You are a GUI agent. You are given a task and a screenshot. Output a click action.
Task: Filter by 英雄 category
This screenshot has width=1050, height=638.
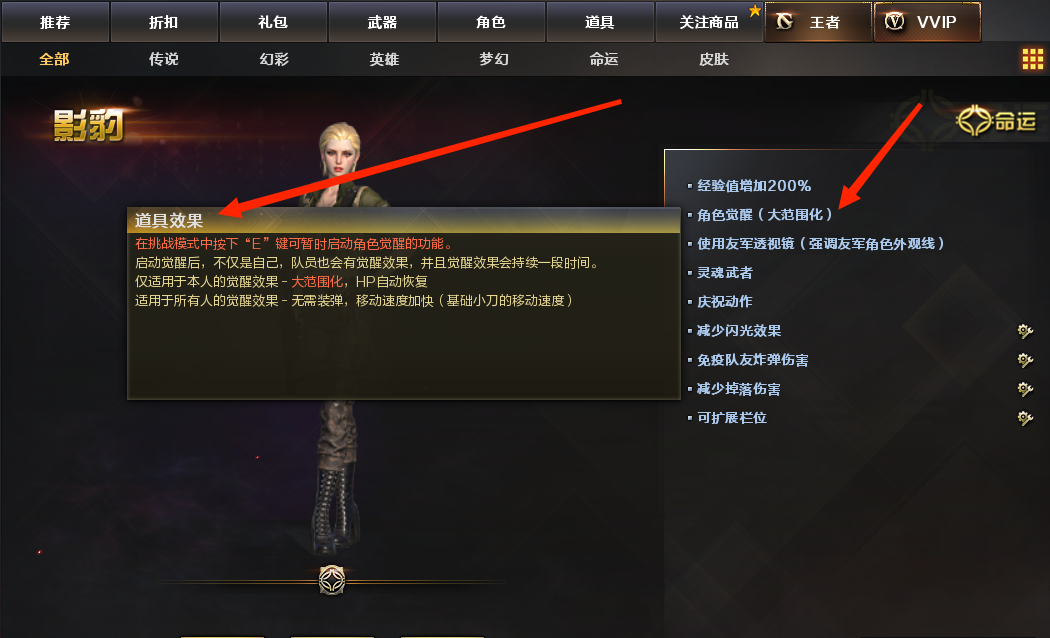pos(384,59)
